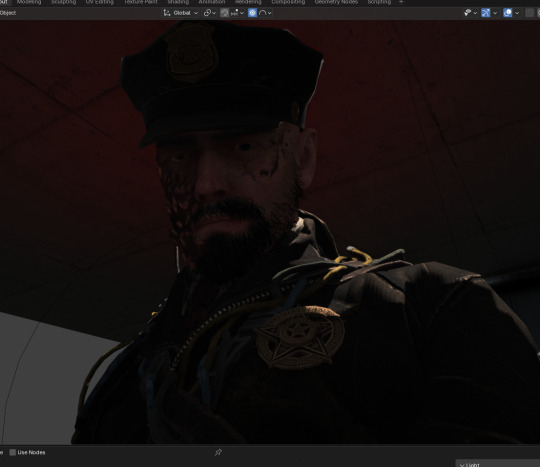Screen dimensions: 540x467
Task: Expand the object visibility dropdown arrow
Action: tap(475, 13)
